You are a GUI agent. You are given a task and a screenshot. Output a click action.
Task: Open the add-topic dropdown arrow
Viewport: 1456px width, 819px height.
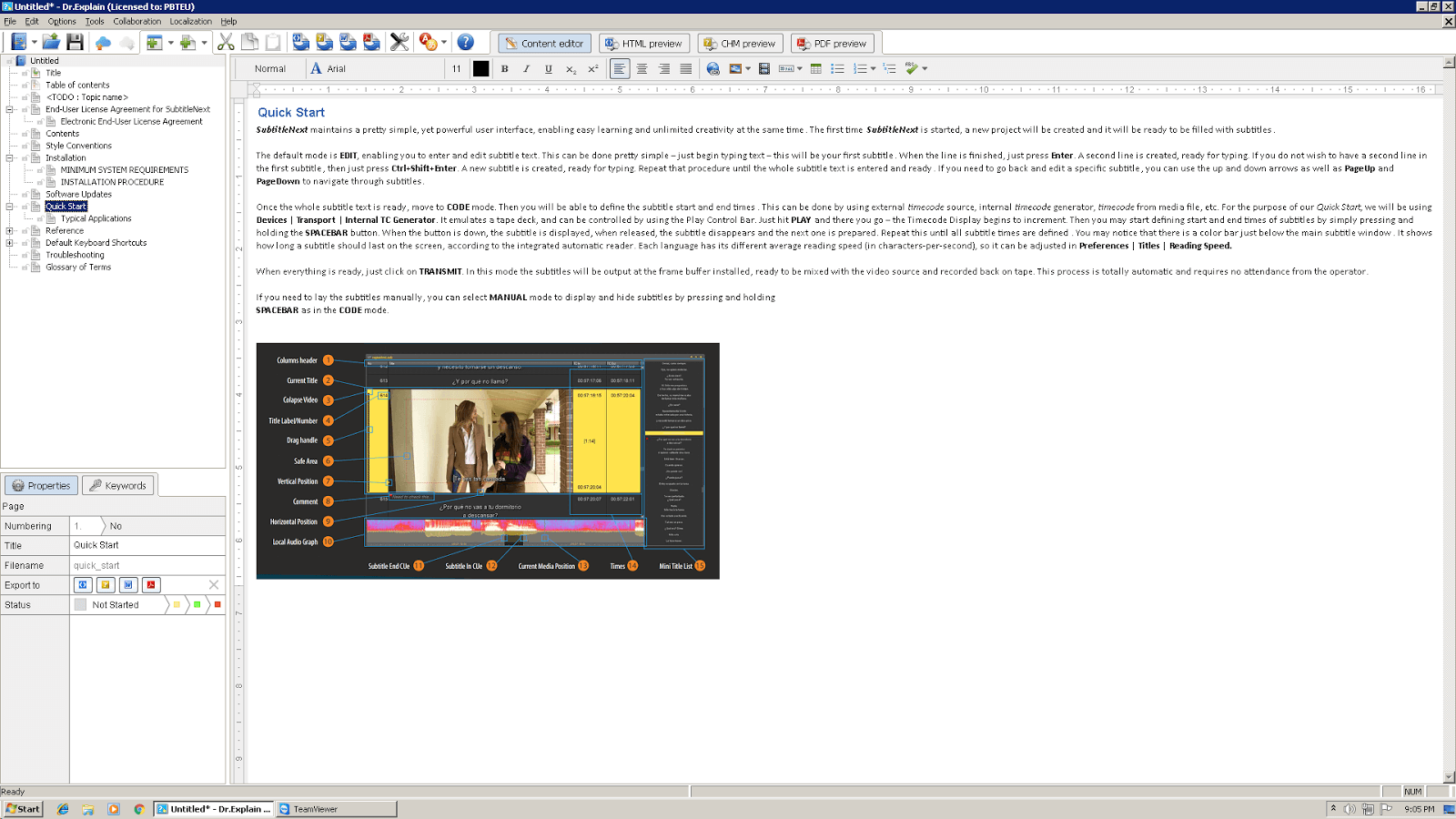click(204, 42)
